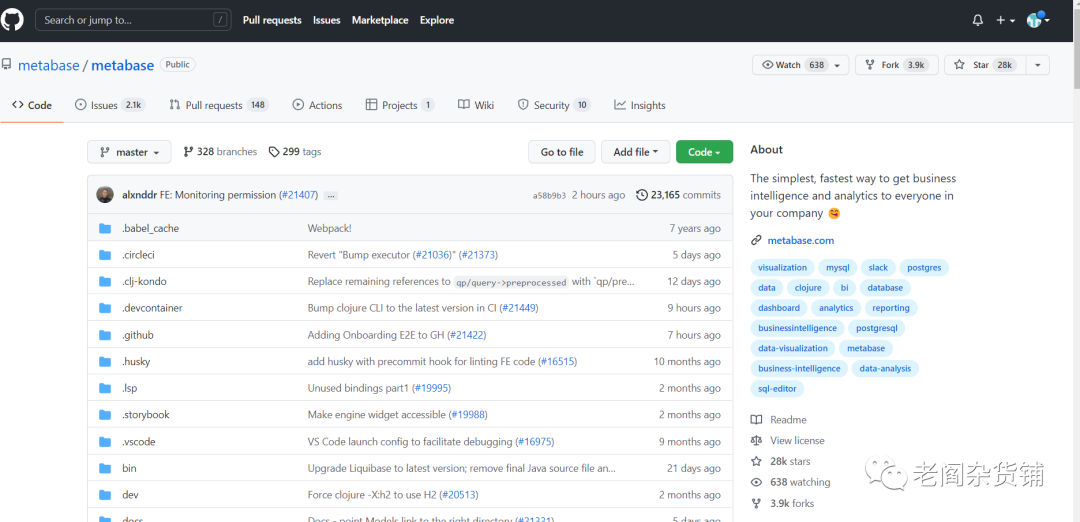View the 299 tags link
1080x522 pixels.
[x=295, y=152]
